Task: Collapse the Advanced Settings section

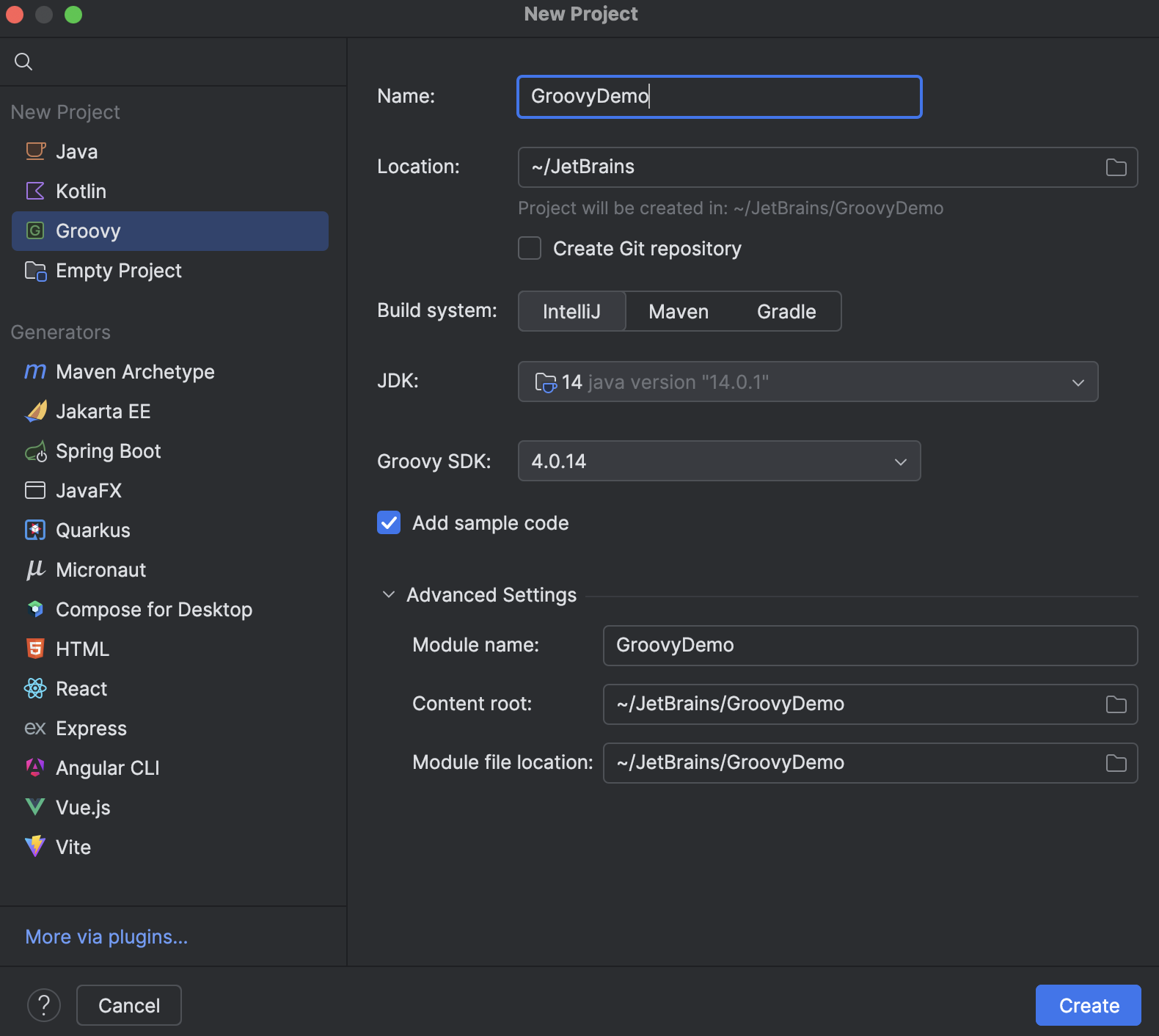Action: click(389, 595)
